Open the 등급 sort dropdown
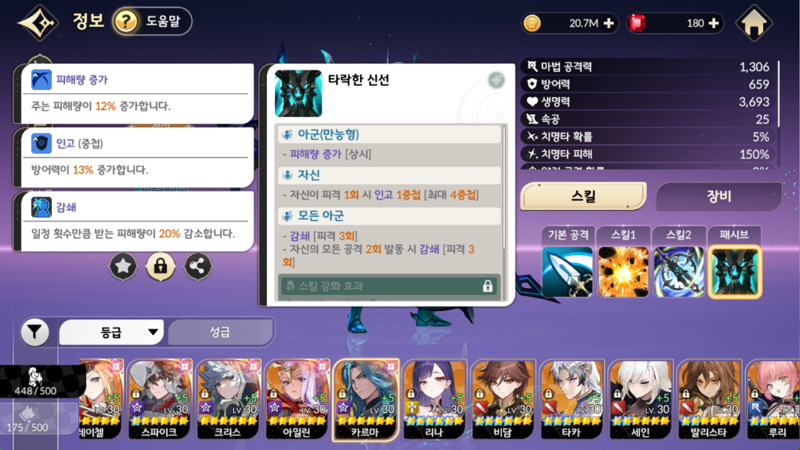Image resolution: width=800 pixels, height=450 pixels. (112, 332)
